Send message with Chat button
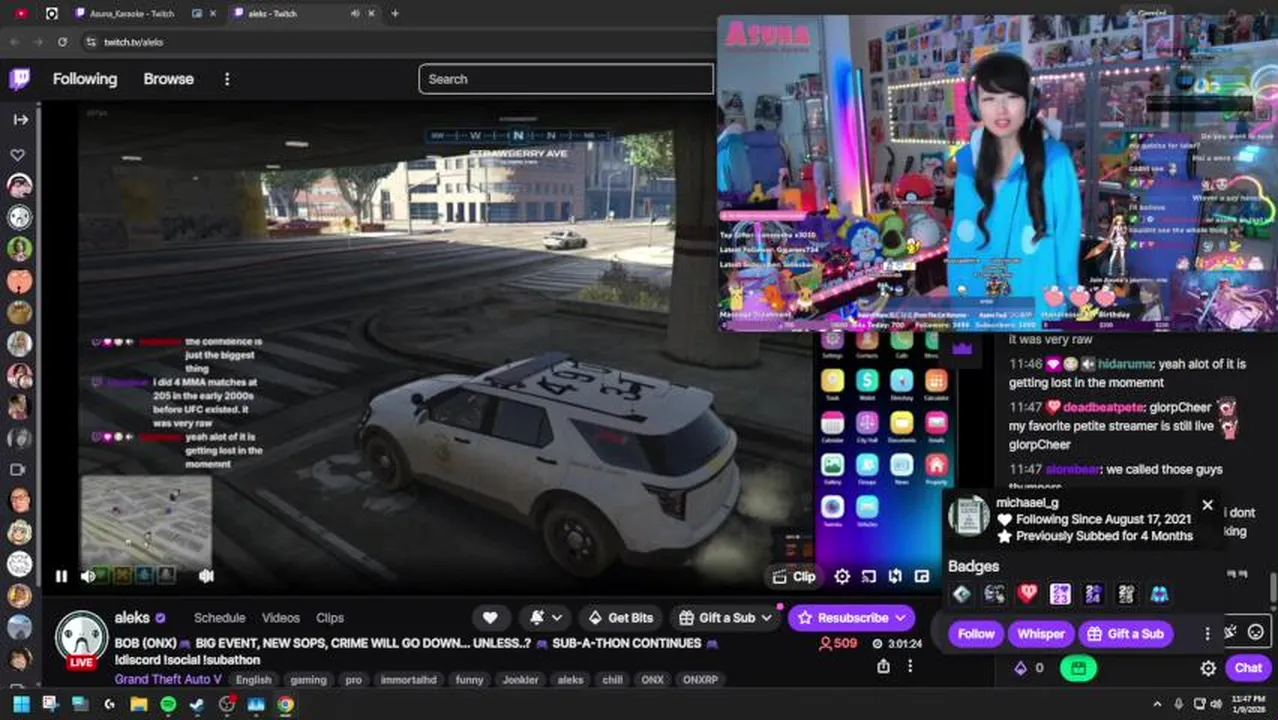Image resolution: width=1278 pixels, height=720 pixels. pos(1248,668)
